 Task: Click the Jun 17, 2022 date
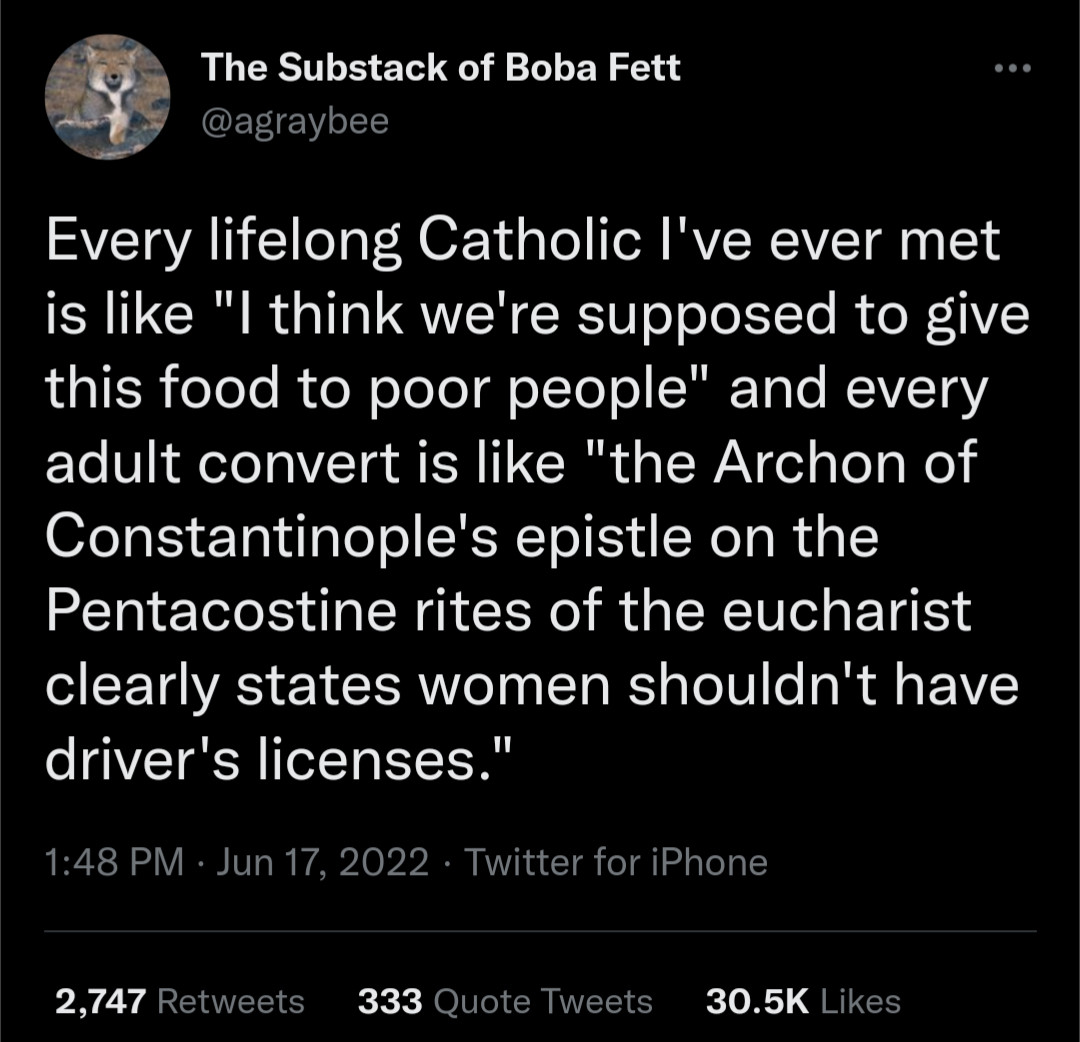[322, 862]
